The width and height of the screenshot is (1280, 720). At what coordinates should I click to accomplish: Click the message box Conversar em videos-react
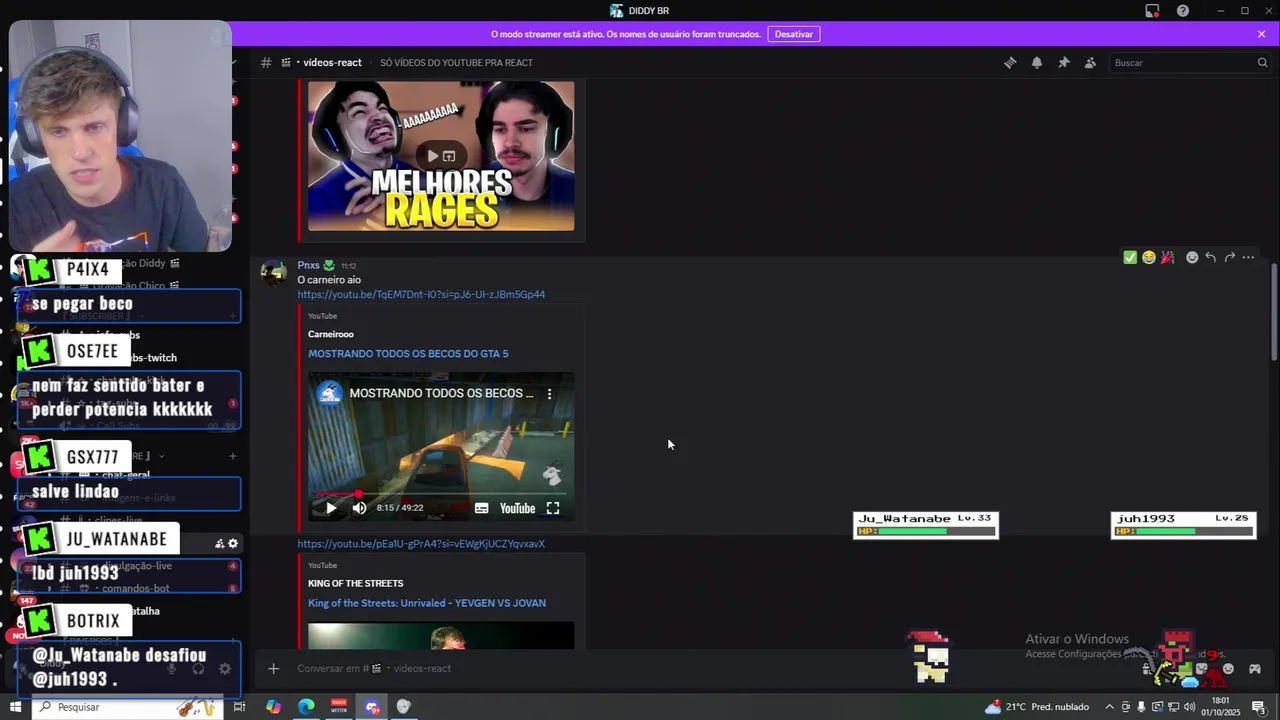[x=700, y=668]
